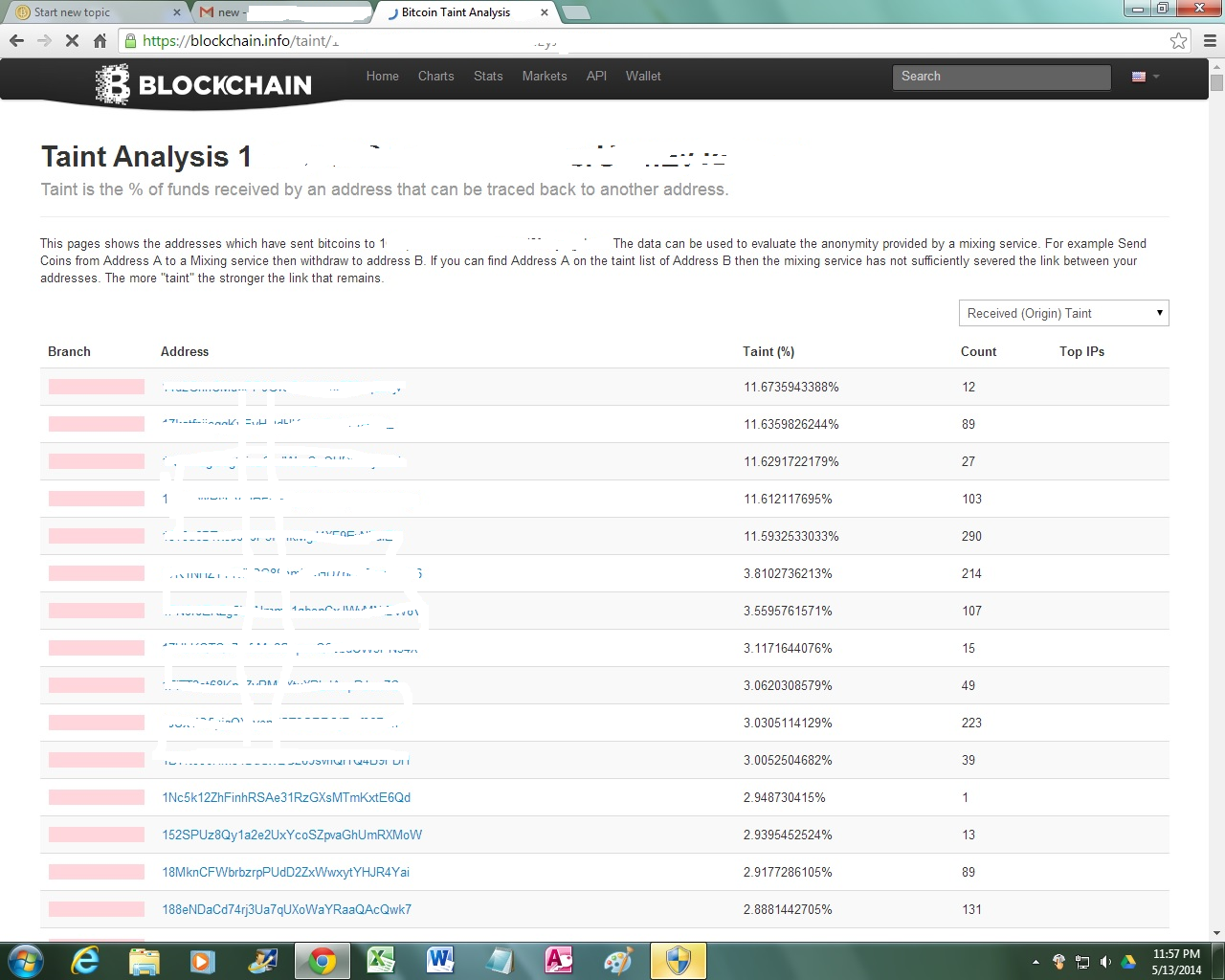Open address 152SPUz8Qy1a2e2UxYcoSZpvaGhUmRXMoW
The width and height of the screenshot is (1225, 980).
(x=292, y=835)
